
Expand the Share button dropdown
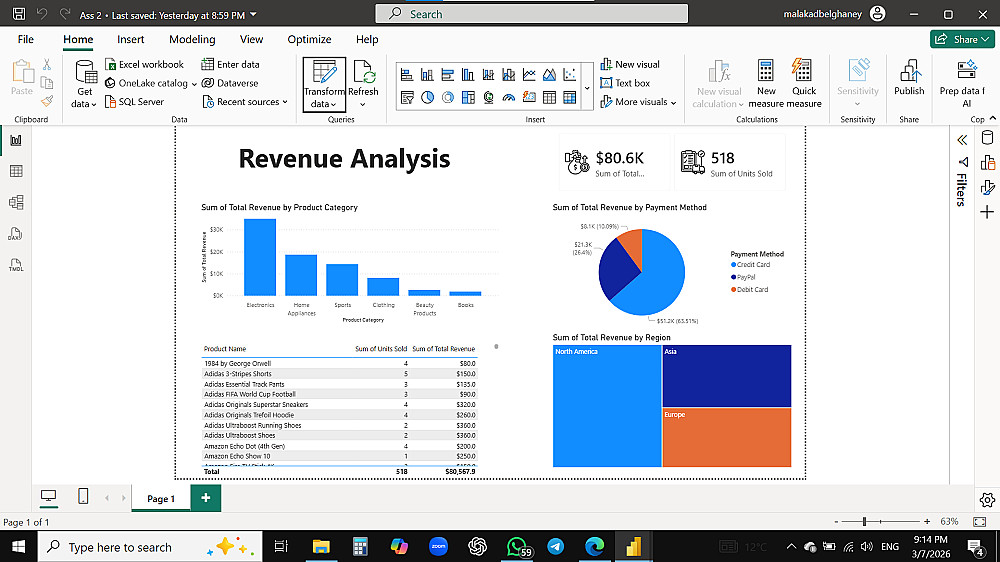point(985,40)
